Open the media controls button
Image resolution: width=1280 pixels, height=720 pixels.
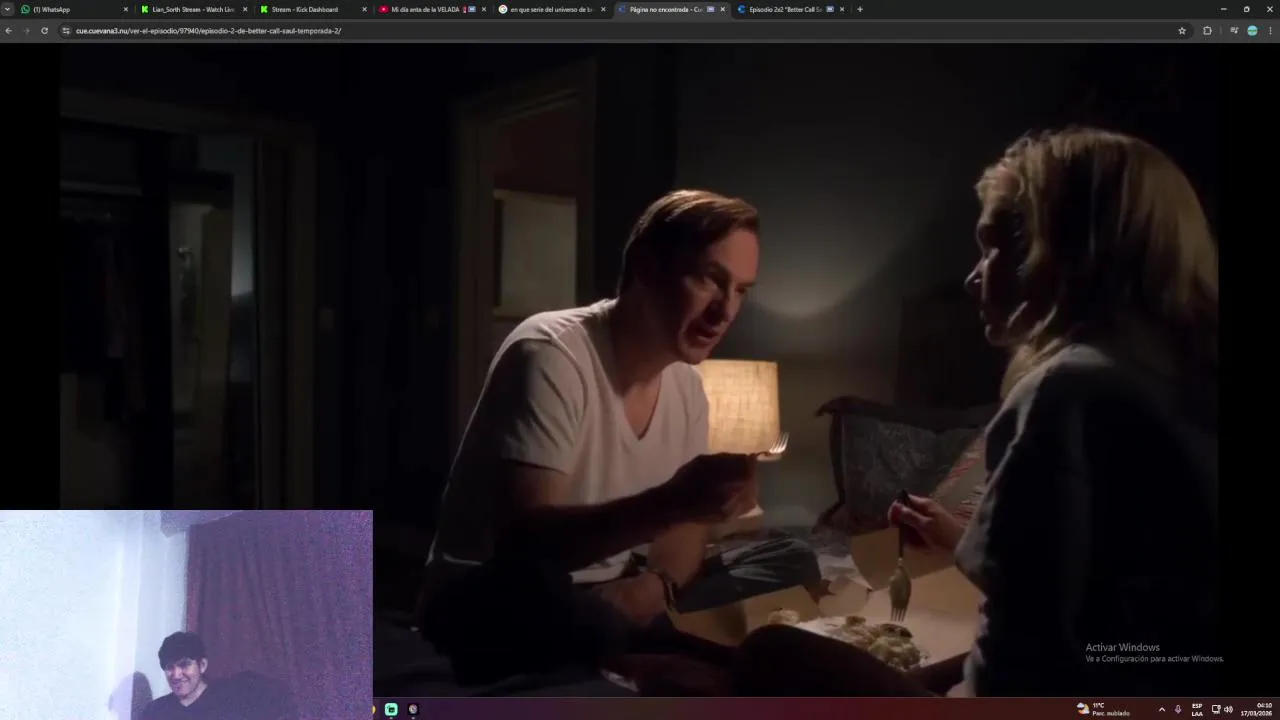coord(1234,31)
